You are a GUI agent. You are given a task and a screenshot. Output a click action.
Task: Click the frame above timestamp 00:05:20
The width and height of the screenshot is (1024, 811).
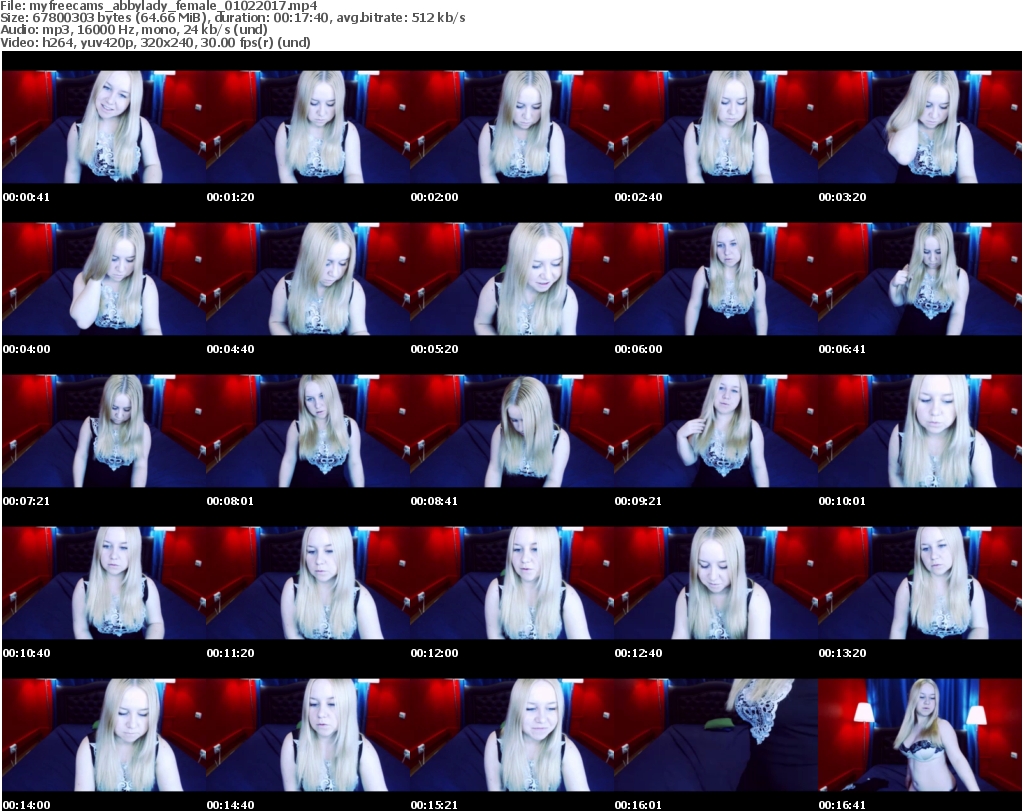[512, 279]
